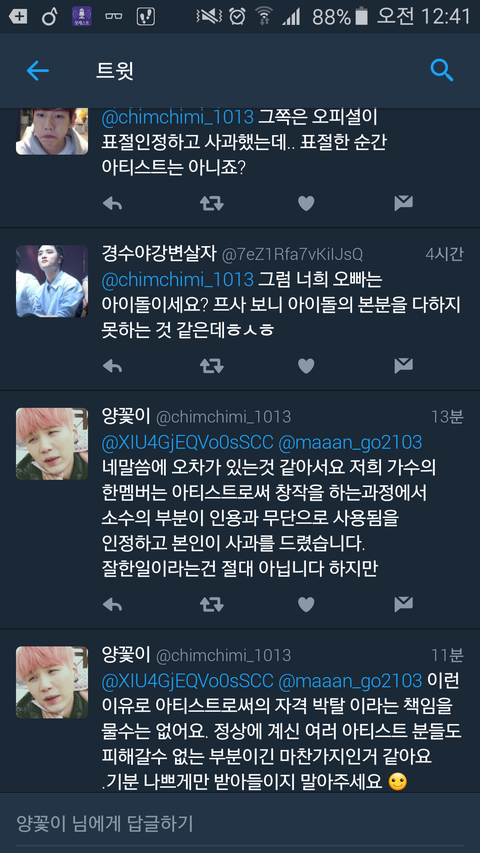Screen dimensions: 480x853
Task: Open 경수야강변살자's profile picture
Action: point(52,281)
